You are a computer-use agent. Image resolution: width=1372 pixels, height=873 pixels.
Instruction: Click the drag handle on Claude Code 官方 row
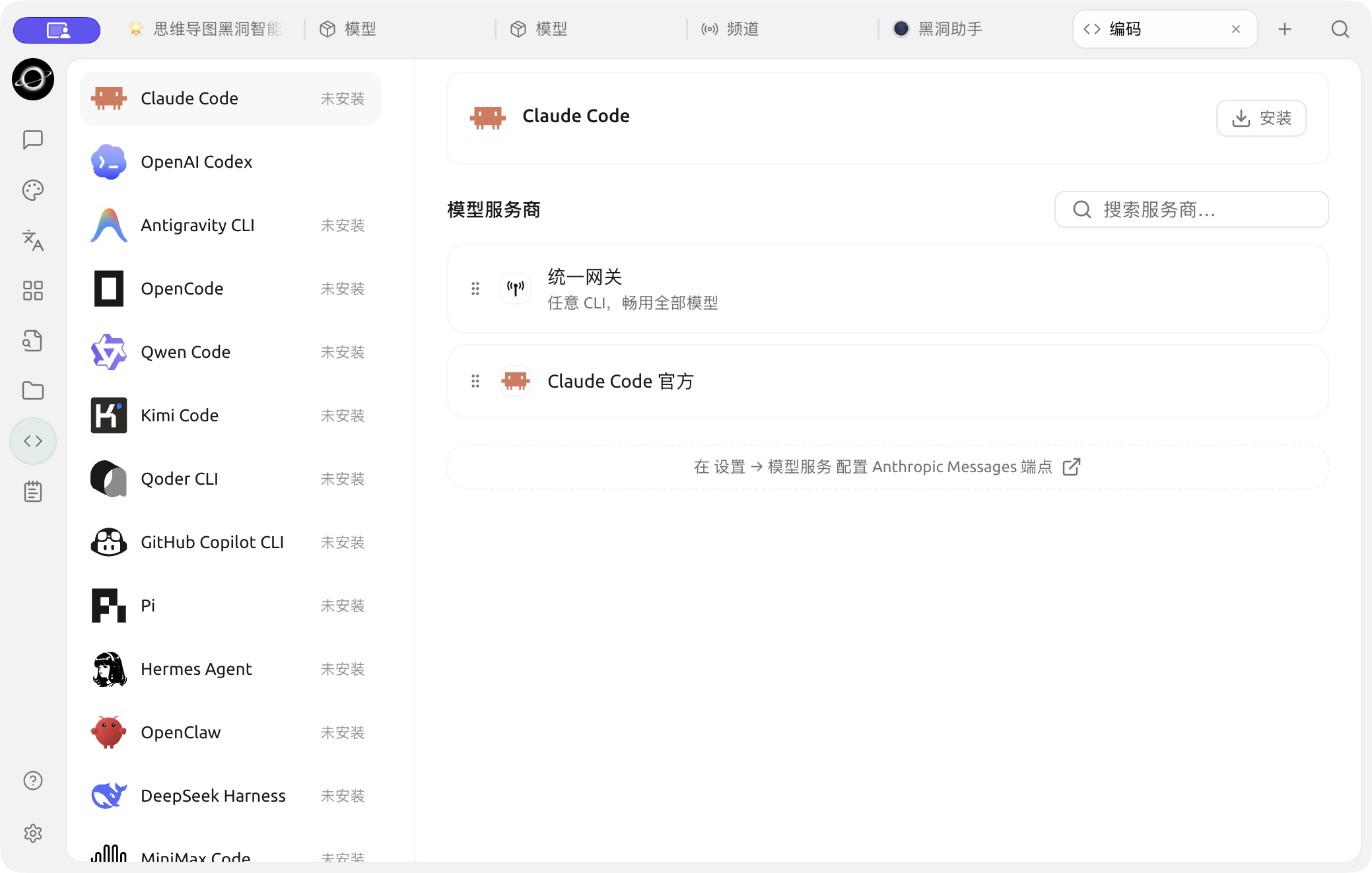[475, 381]
